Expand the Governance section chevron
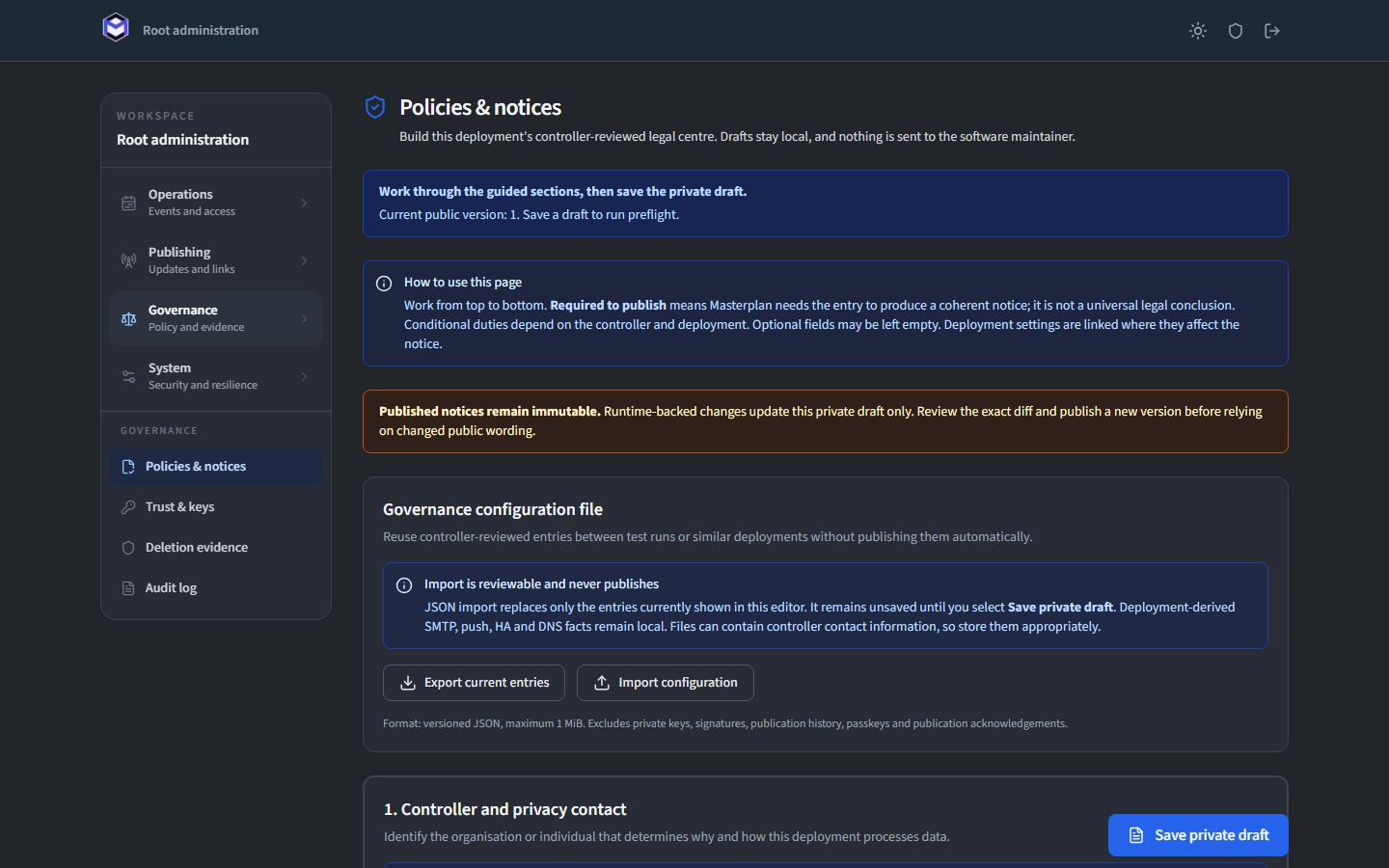1389x868 pixels. (x=304, y=318)
